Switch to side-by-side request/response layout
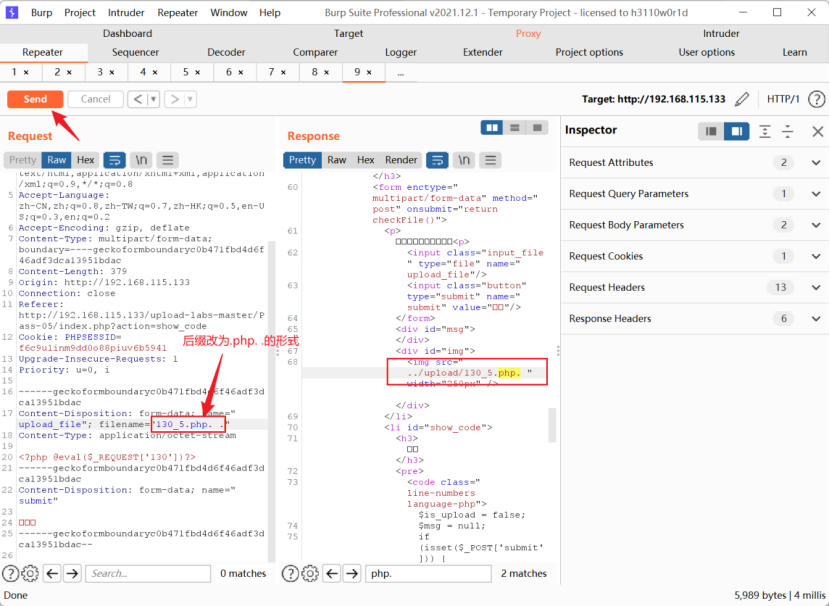Viewport: 830px width, 606px height. [492, 128]
